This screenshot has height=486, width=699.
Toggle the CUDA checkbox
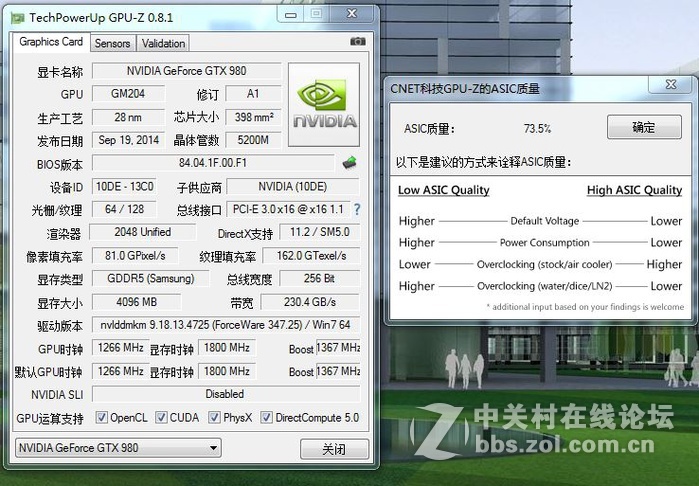click(161, 417)
